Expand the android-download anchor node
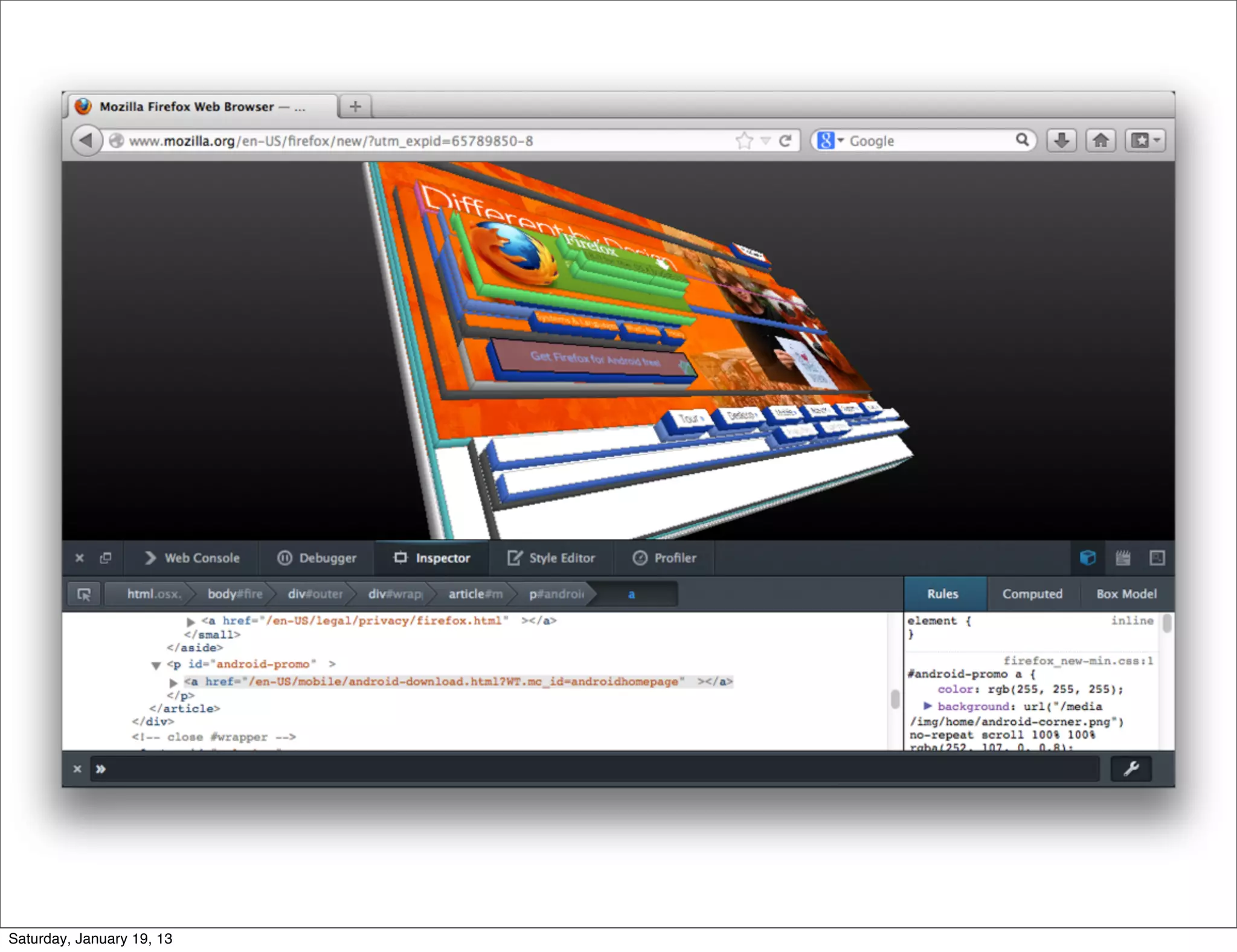The height and width of the screenshot is (952, 1237). [173, 682]
